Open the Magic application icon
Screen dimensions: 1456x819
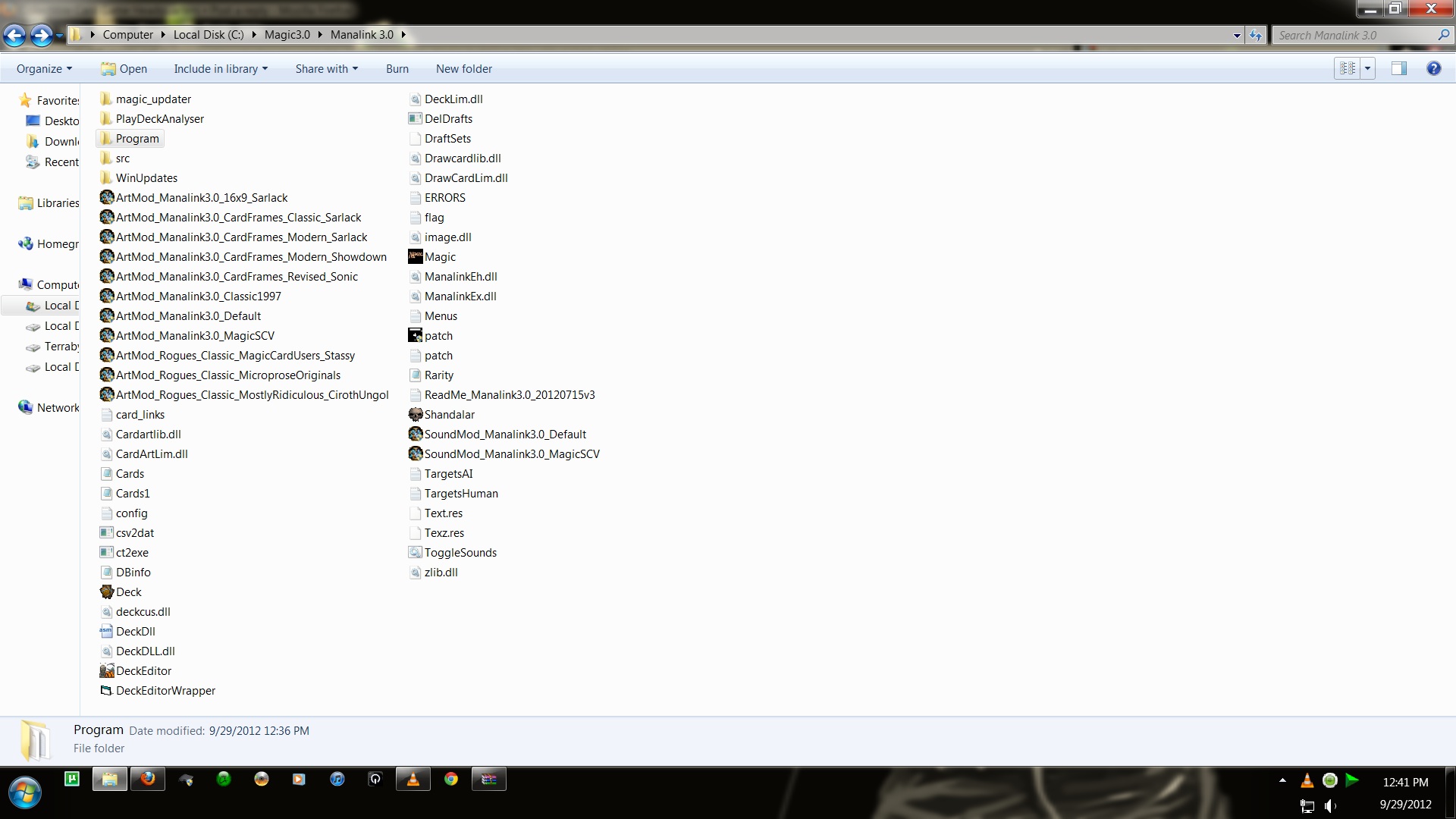[416, 256]
